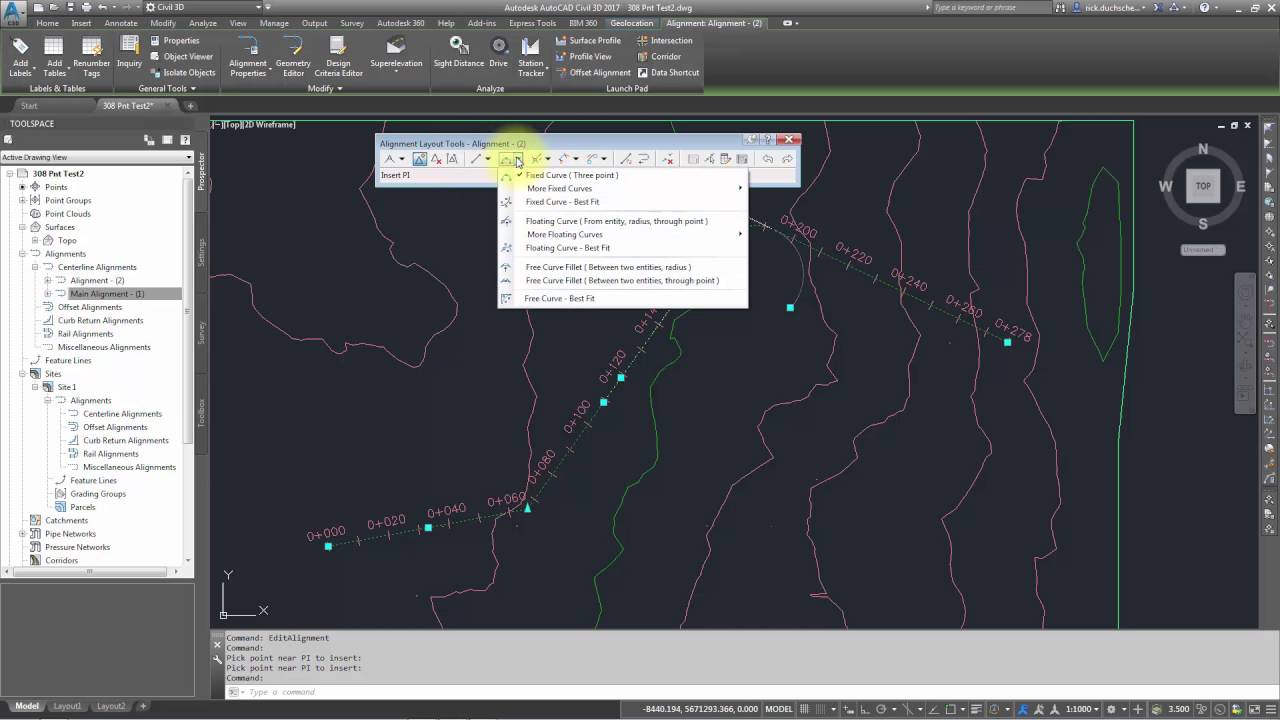The height and width of the screenshot is (720, 1280).
Task: Open the Inquiry tool
Action: tap(130, 52)
